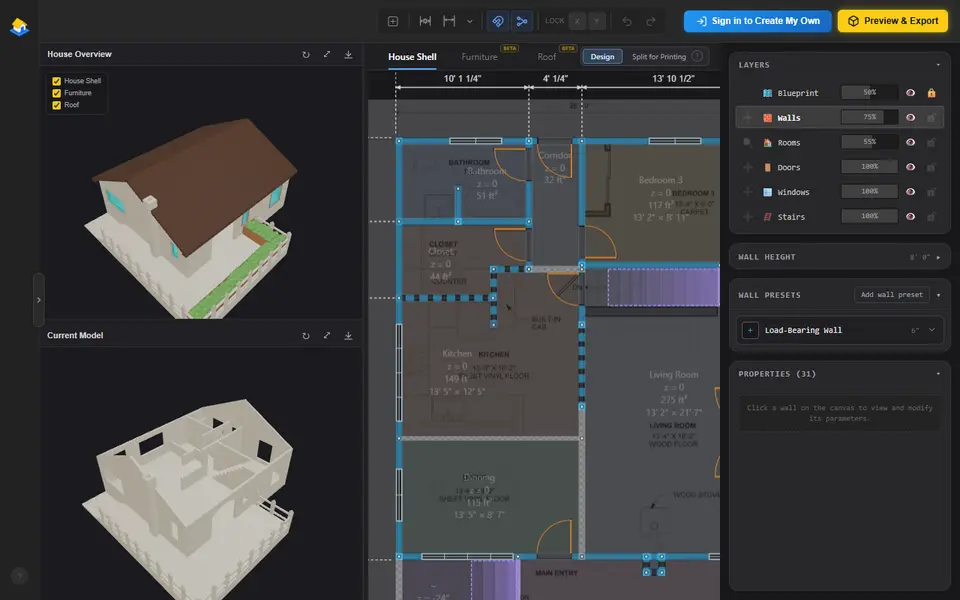960x600 pixels.
Task: Lock the Doors layer
Action: pyautogui.click(x=931, y=167)
